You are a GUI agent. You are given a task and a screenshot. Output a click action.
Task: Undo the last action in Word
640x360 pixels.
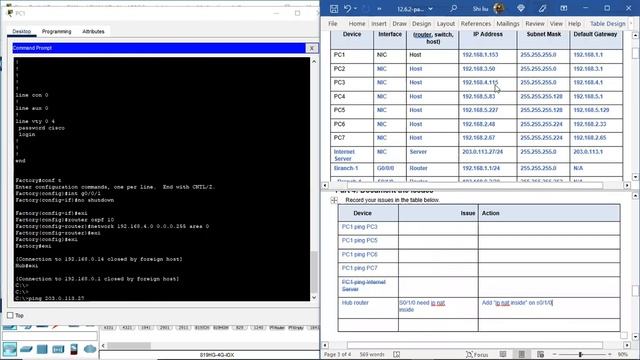point(347,9)
